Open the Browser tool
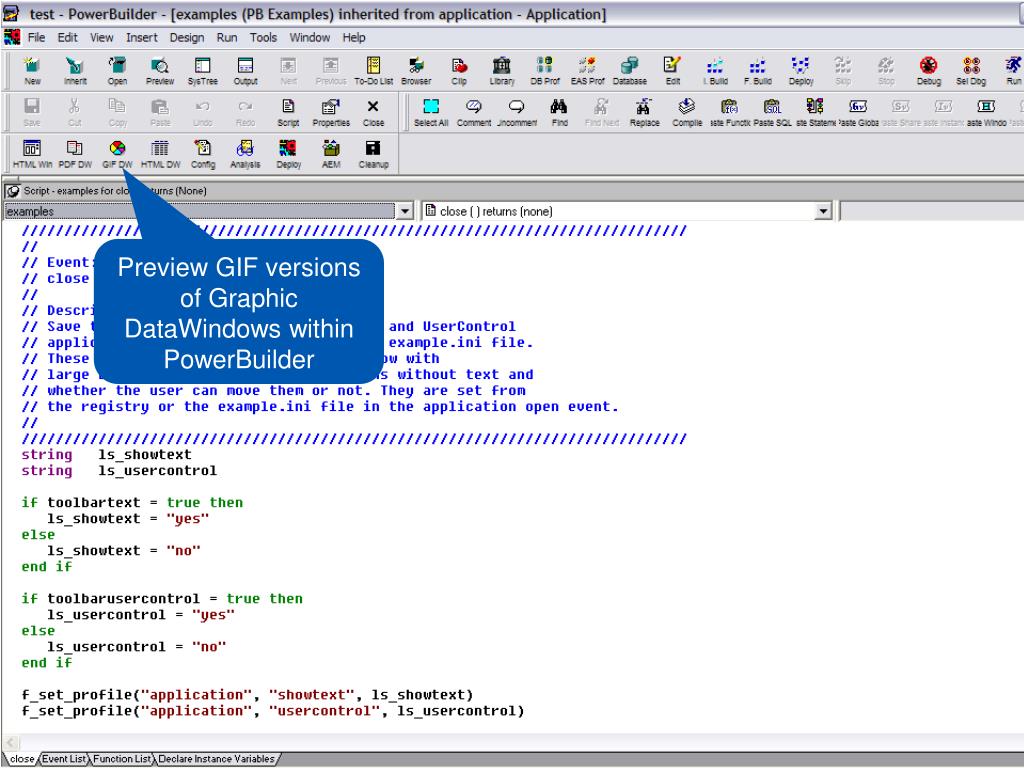The image size is (1024, 768). [416, 71]
